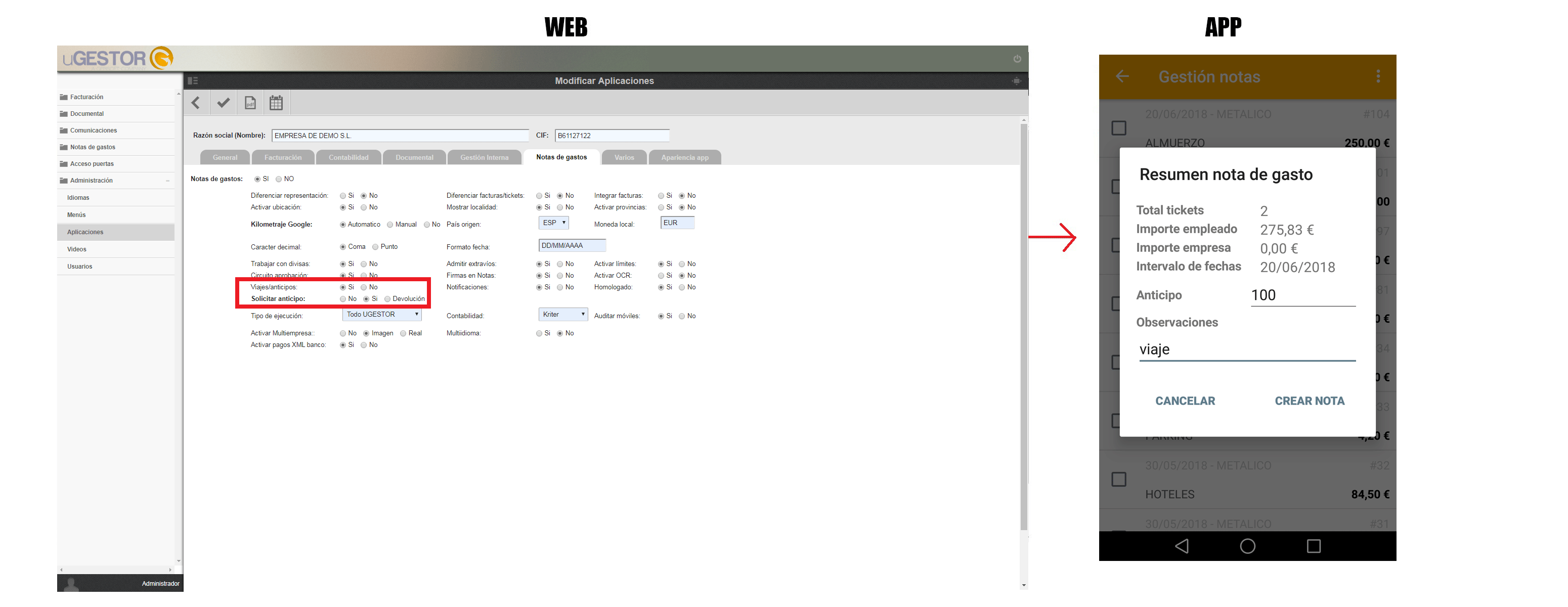1568x607 pixels.
Task: Switch to the Contabilidad tab
Action: 349,158
